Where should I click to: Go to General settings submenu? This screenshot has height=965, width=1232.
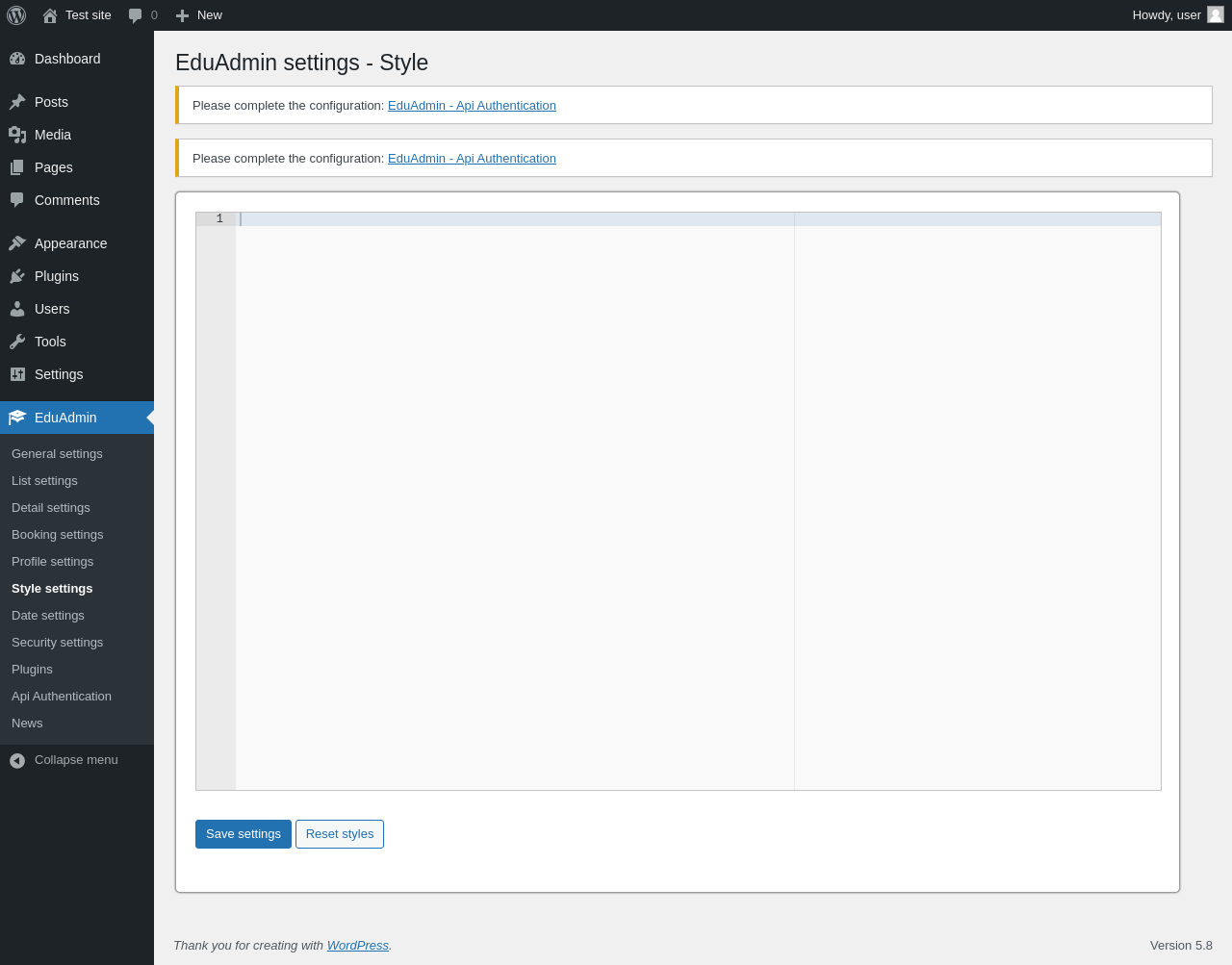point(57,454)
